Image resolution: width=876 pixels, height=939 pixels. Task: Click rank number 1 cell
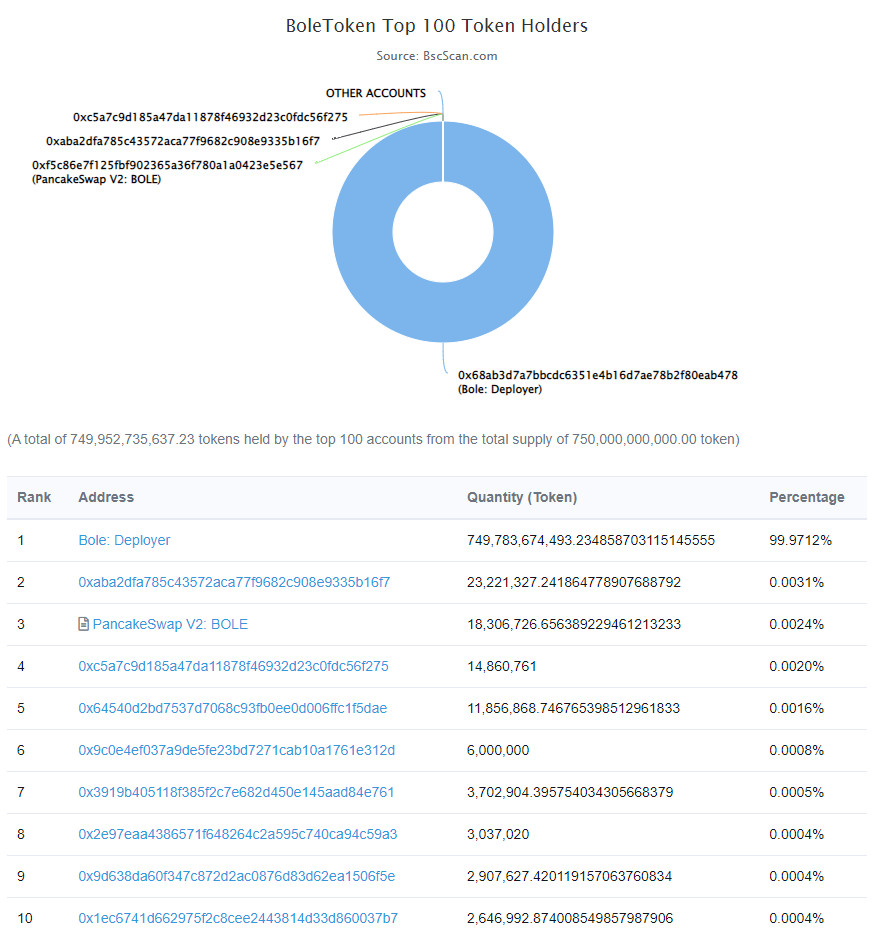click(x=20, y=540)
